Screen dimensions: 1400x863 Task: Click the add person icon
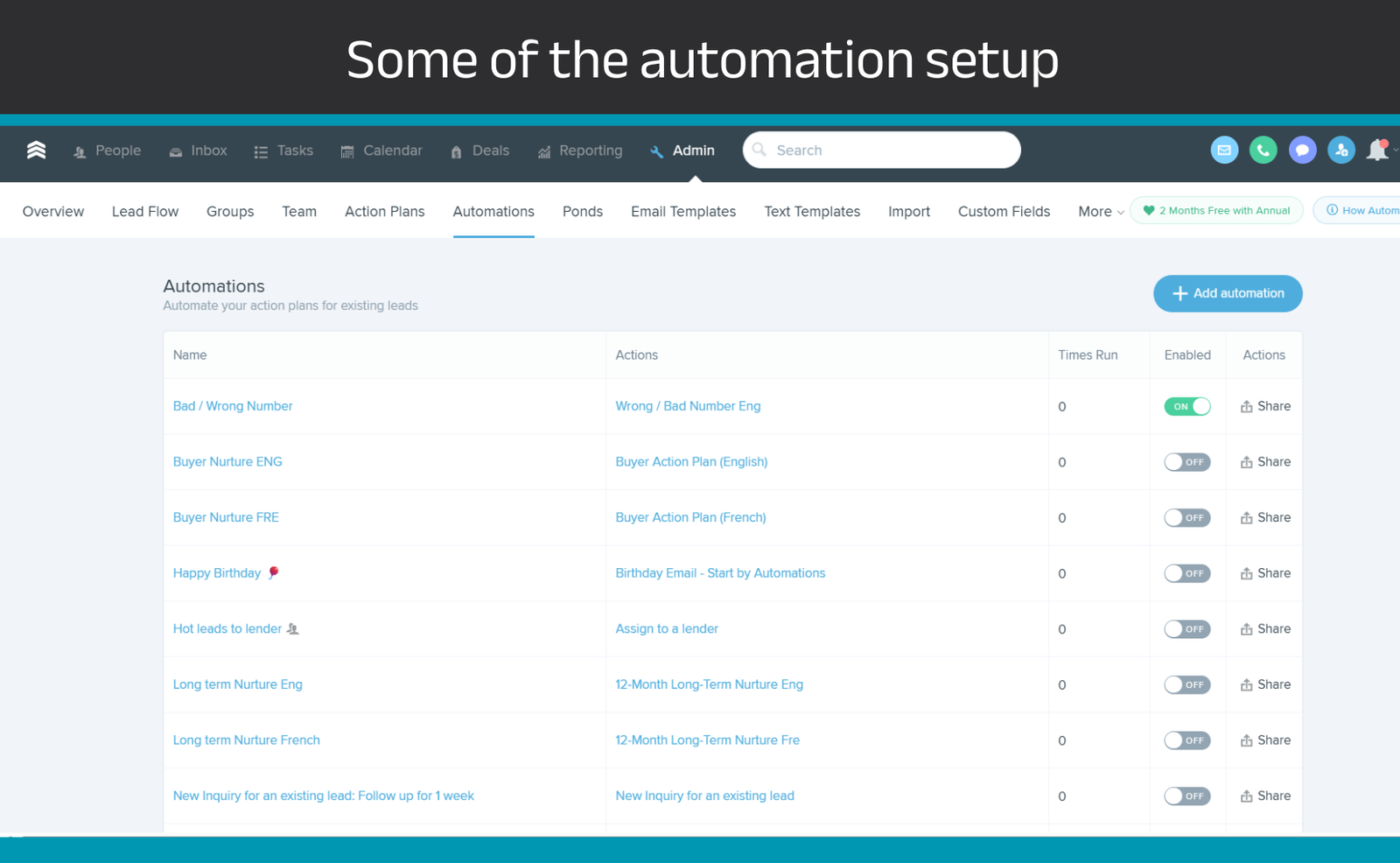point(1340,151)
